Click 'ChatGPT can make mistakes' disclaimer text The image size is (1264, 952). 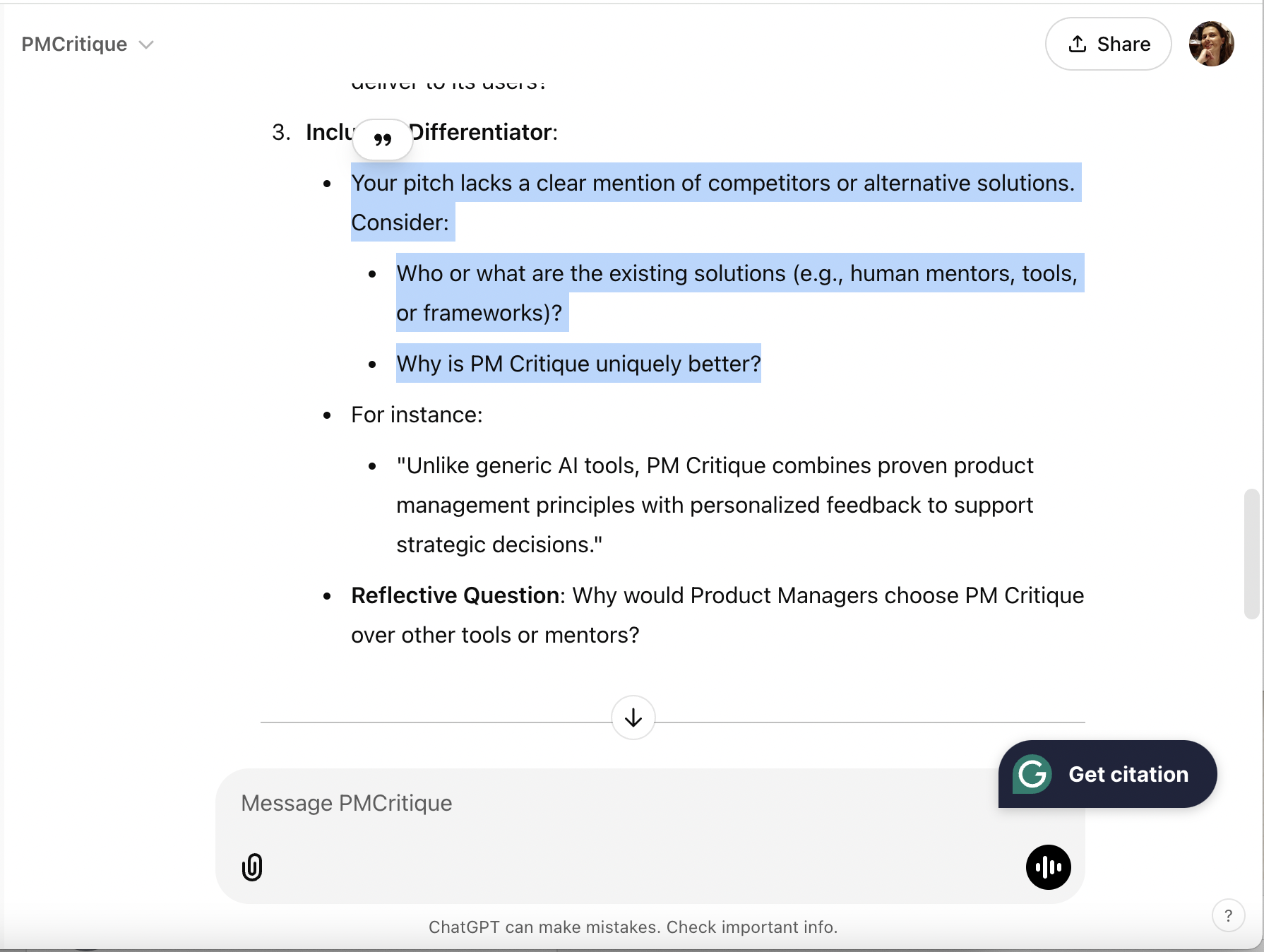[x=633, y=927]
